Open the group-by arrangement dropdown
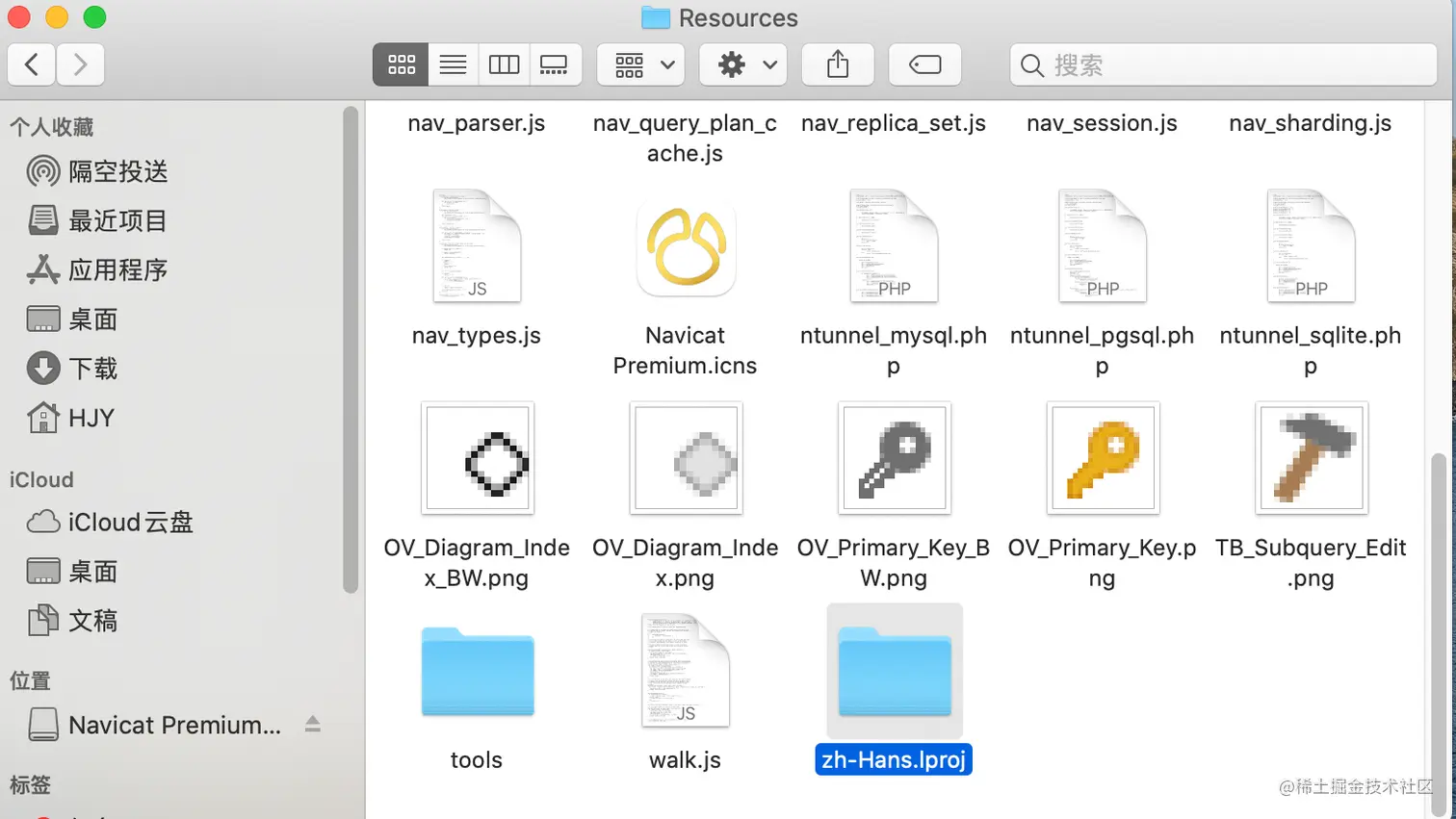The width and height of the screenshot is (1456, 819). pyautogui.click(x=641, y=64)
